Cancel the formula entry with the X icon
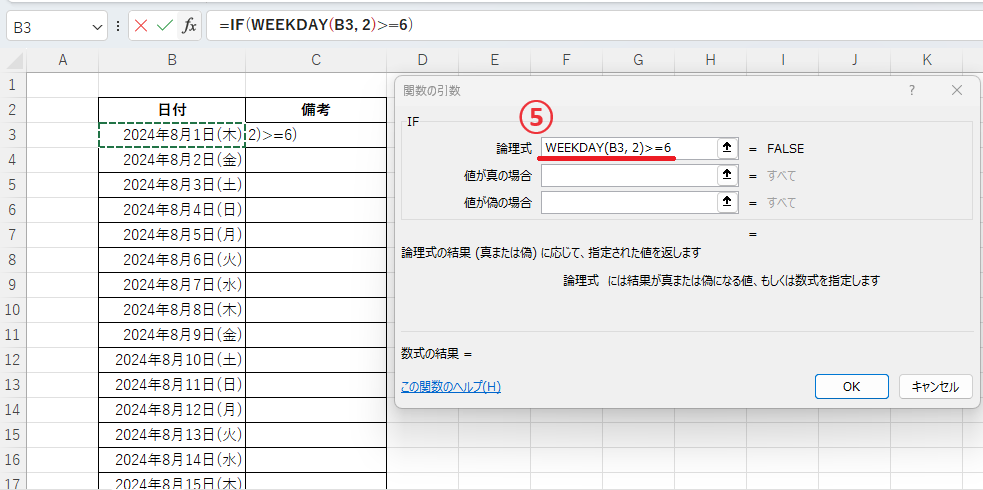This screenshot has width=983, height=490. pos(141,26)
